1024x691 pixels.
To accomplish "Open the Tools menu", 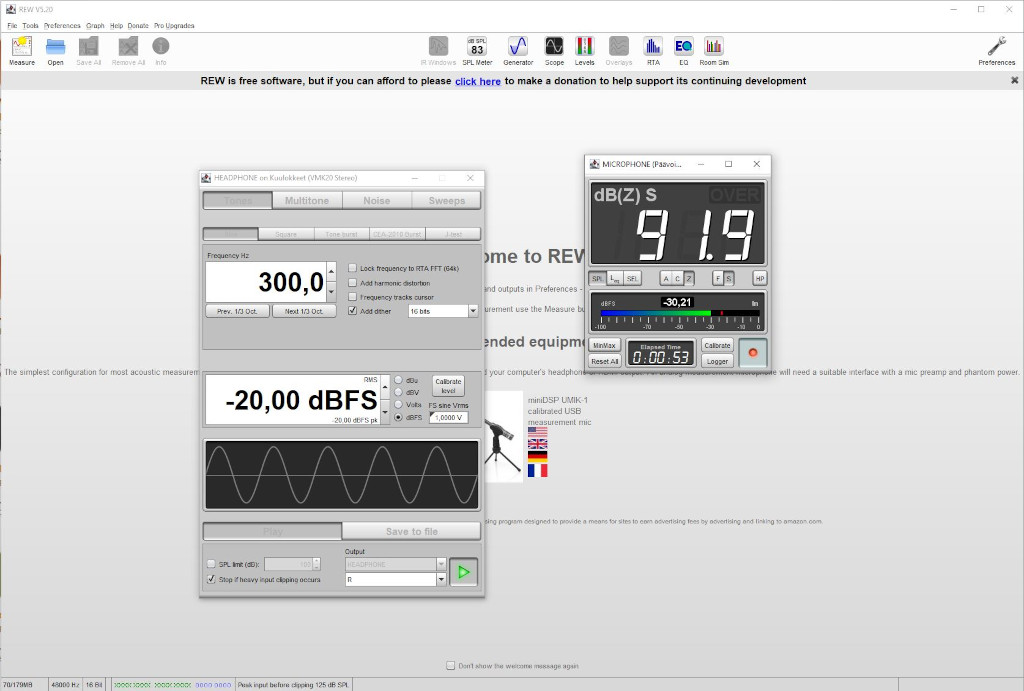I will pos(30,25).
